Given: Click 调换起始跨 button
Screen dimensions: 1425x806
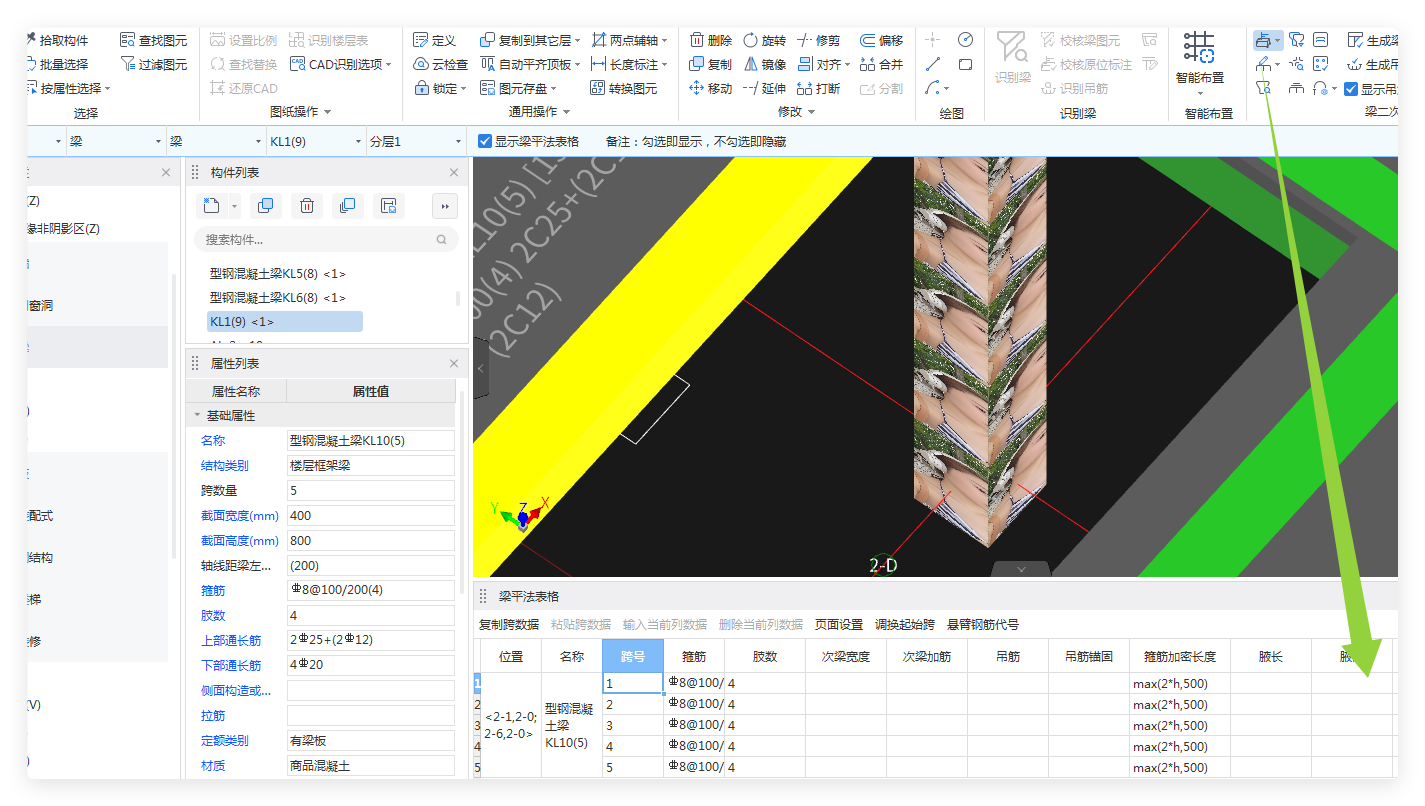Looking at the screenshot, I should pos(905,624).
